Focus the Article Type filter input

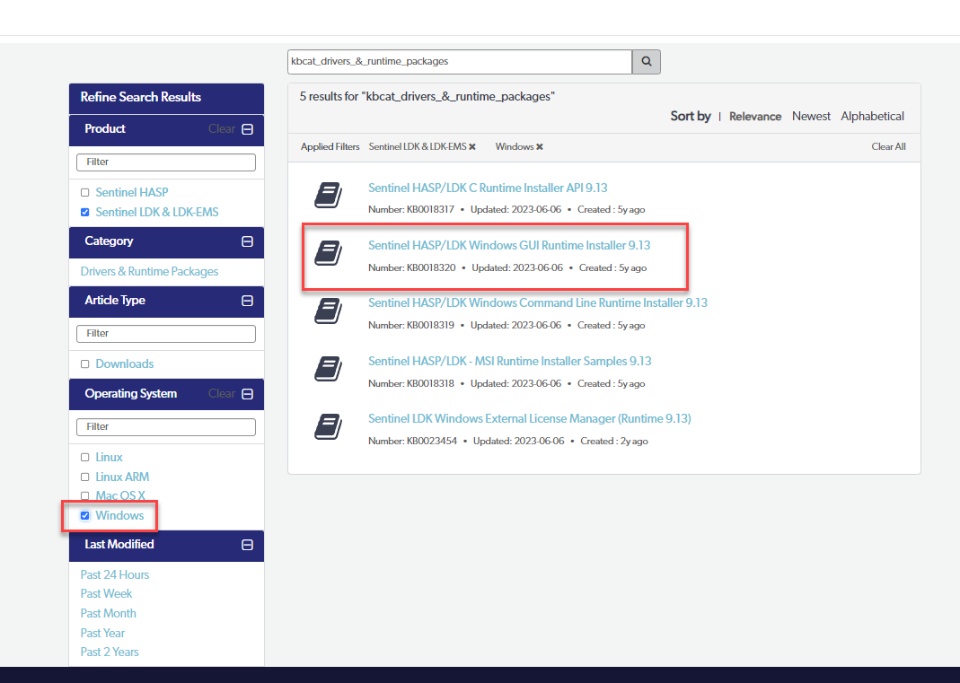[x=166, y=334]
